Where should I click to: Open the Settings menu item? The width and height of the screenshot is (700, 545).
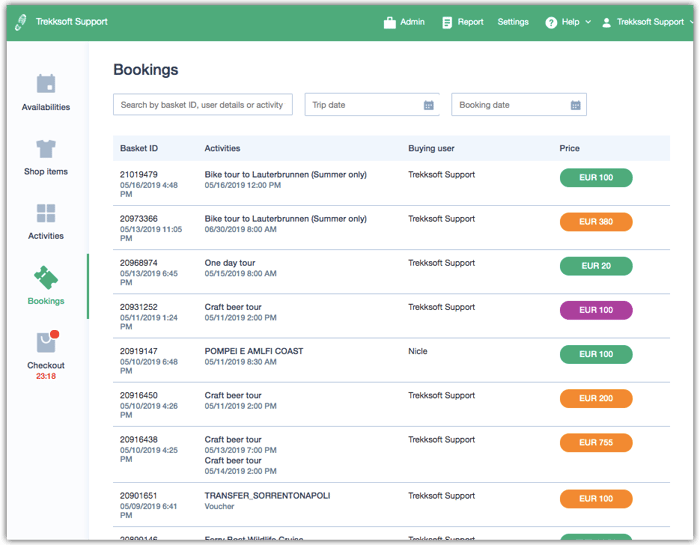513,22
